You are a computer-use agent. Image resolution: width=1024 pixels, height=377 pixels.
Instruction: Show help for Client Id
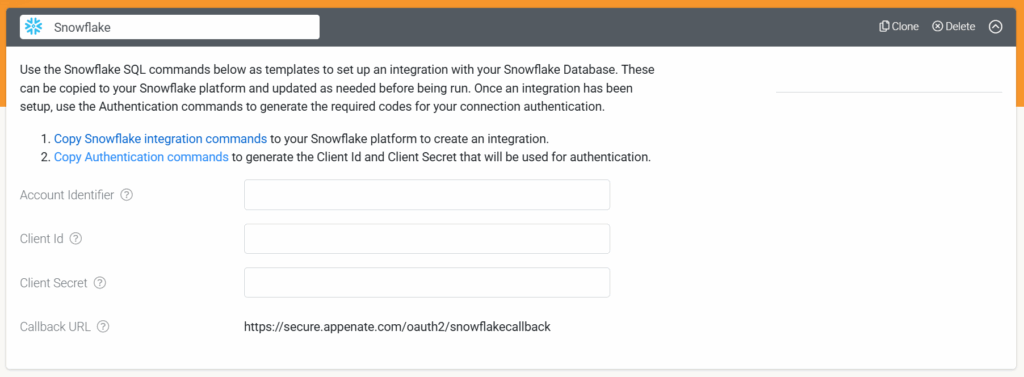76,238
